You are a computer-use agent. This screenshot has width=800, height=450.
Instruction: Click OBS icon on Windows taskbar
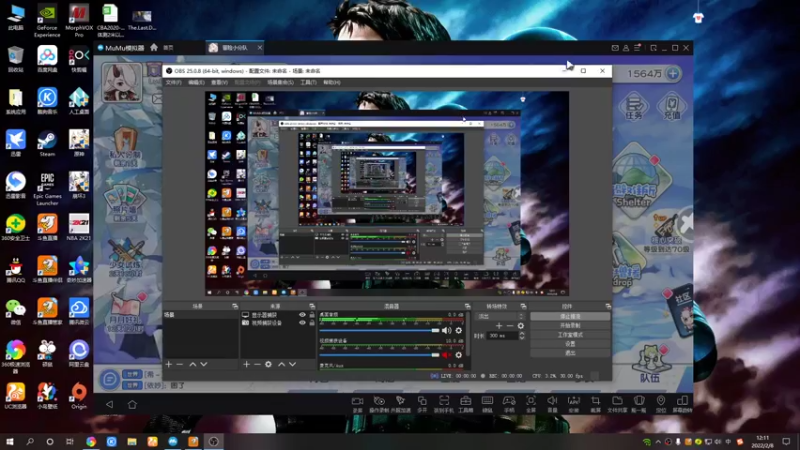213,441
